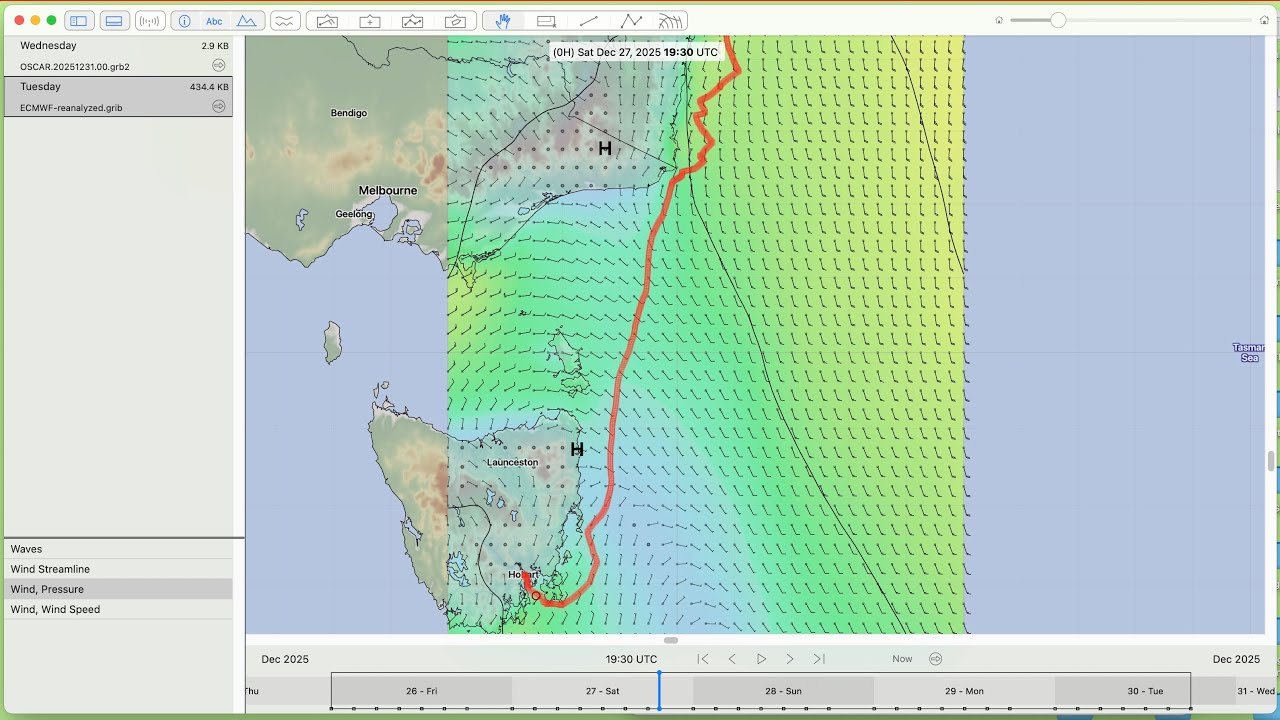Click the timeline splitter grip handle

pyautogui.click(x=671, y=640)
